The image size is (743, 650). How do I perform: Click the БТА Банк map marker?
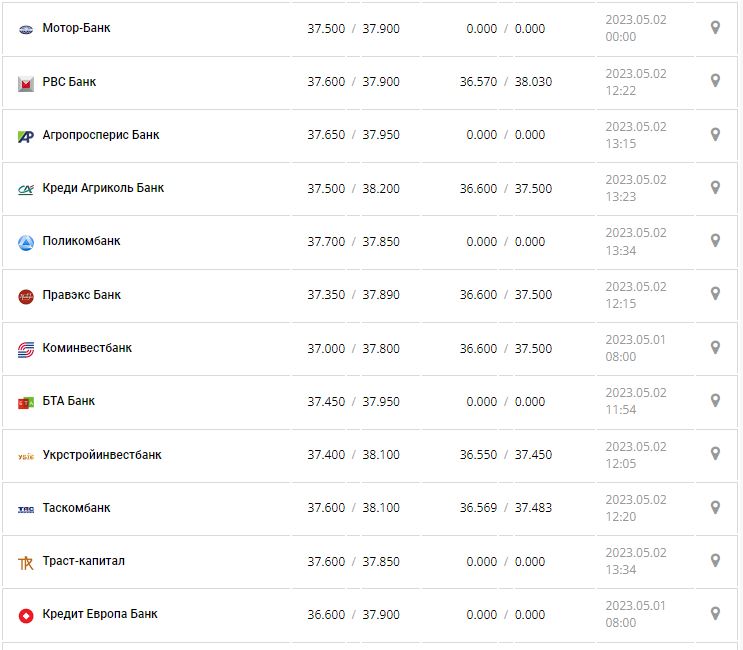coord(715,400)
